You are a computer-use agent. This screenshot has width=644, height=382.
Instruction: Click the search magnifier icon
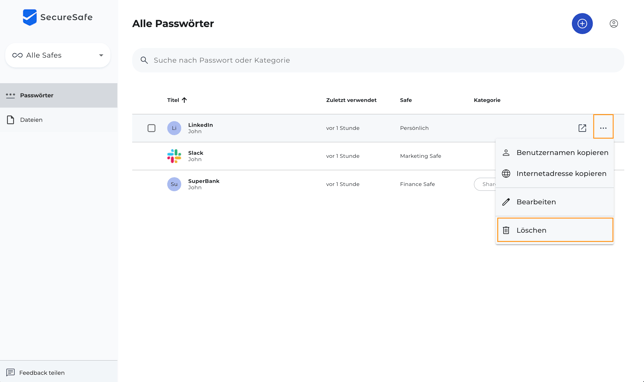(x=144, y=60)
